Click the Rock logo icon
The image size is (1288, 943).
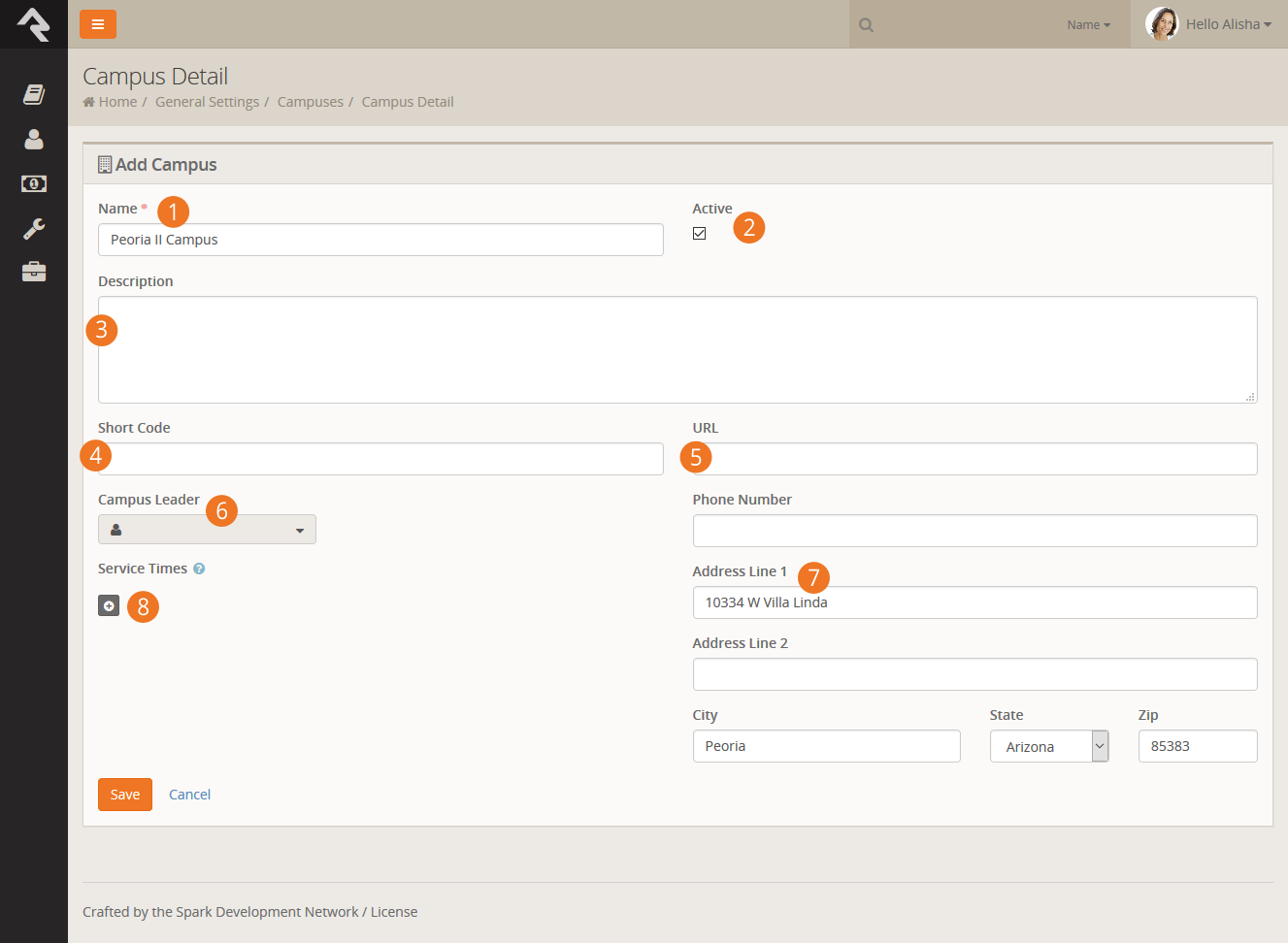pyautogui.click(x=34, y=24)
